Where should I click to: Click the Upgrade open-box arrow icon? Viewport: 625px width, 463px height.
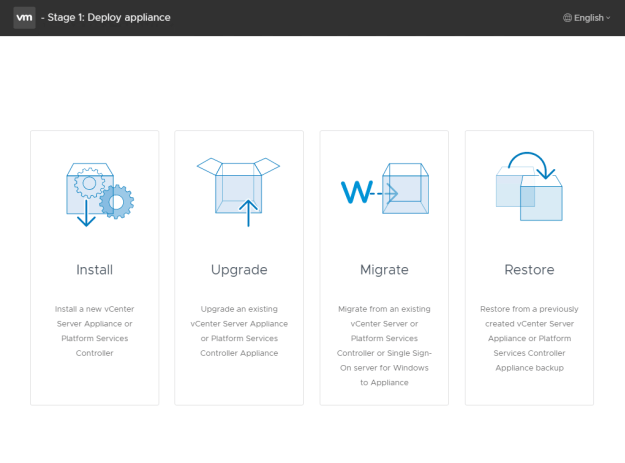[x=238, y=192]
